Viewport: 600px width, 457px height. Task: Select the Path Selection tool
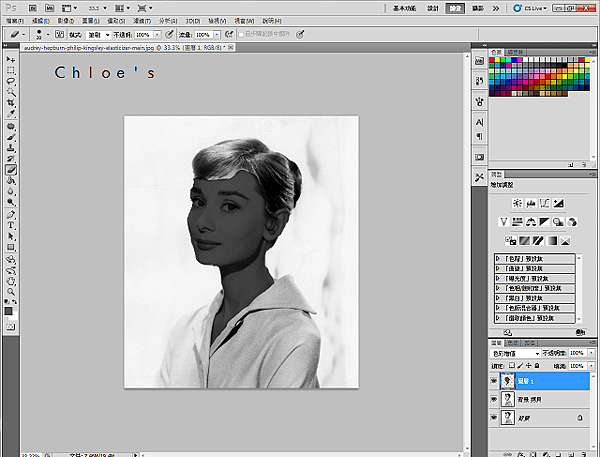[x=11, y=236]
